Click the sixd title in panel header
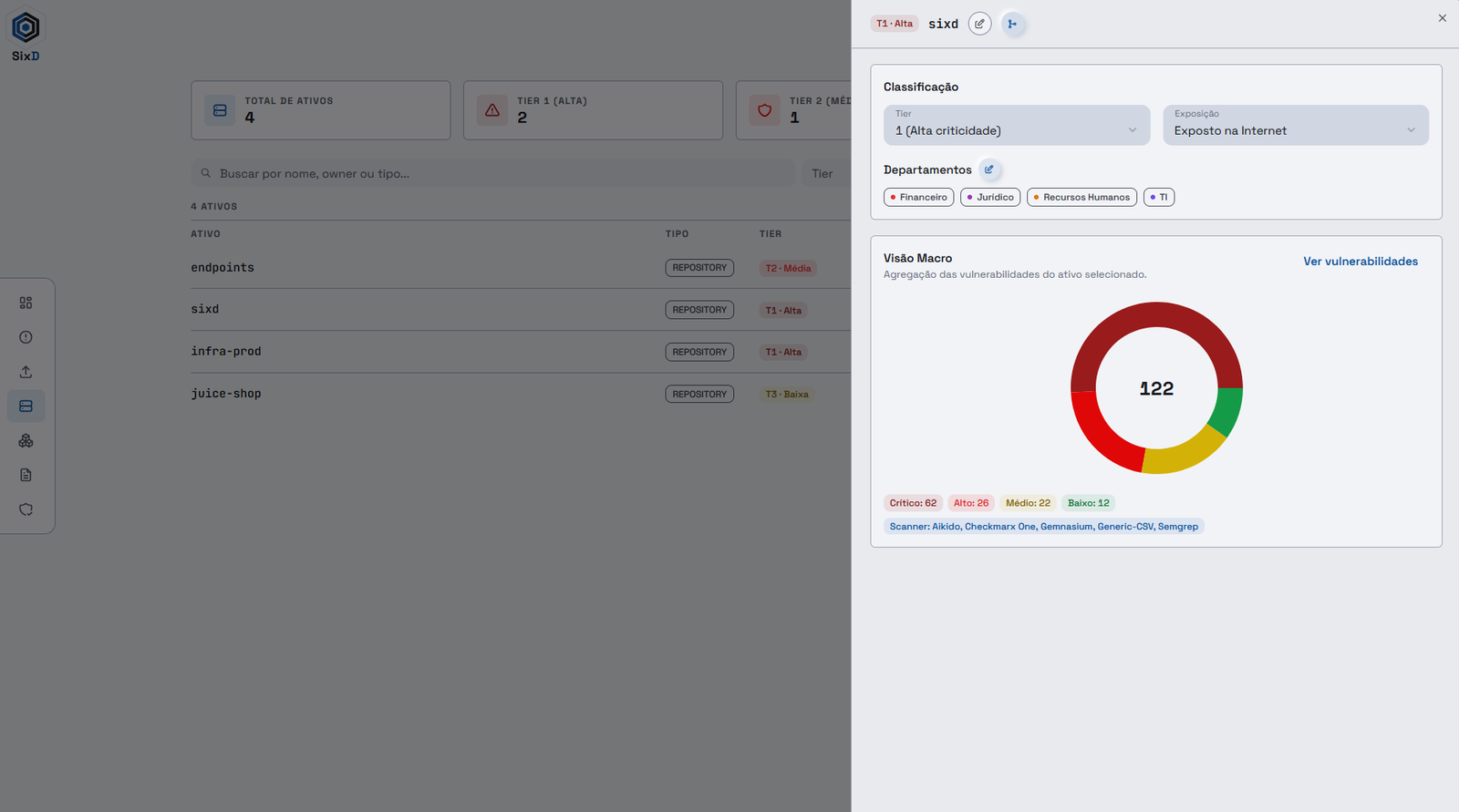The image size is (1459, 812). [x=943, y=24]
